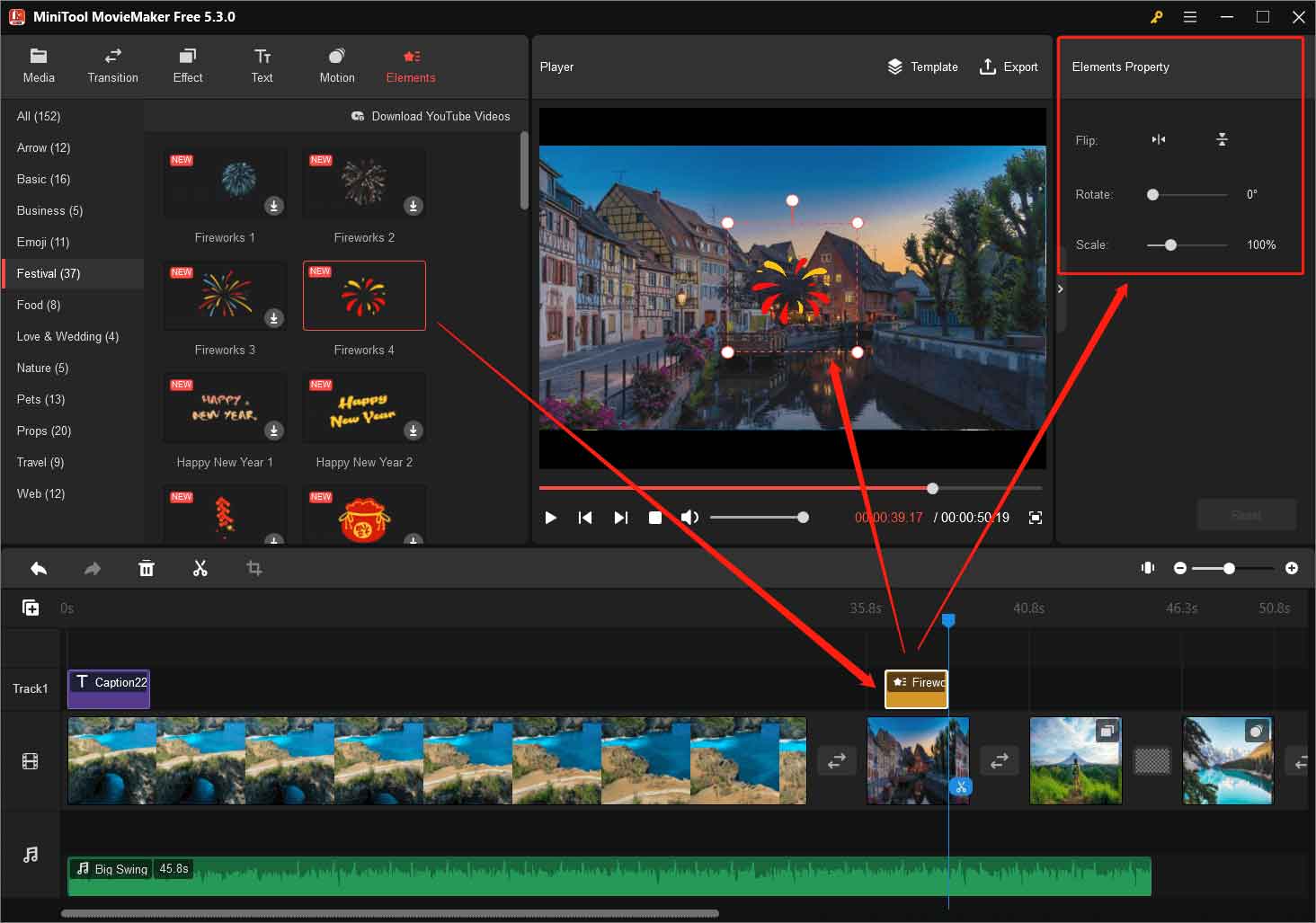Adjust the Scale slider handle
Image resolution: width=1316 pixels, height=923 pixels.
pos(1170,244)
